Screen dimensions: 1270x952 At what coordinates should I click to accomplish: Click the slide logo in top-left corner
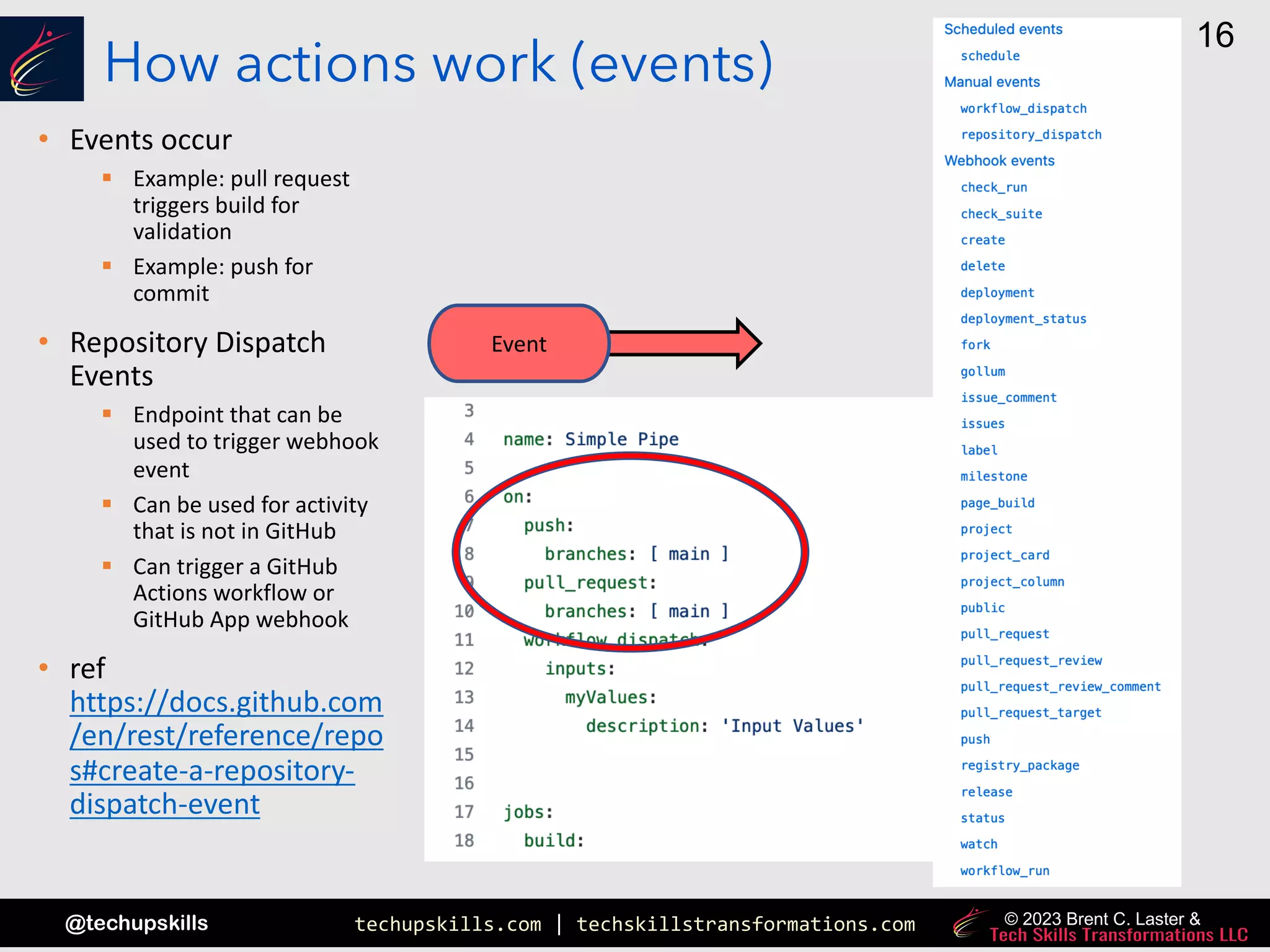[x=42, y=59]
